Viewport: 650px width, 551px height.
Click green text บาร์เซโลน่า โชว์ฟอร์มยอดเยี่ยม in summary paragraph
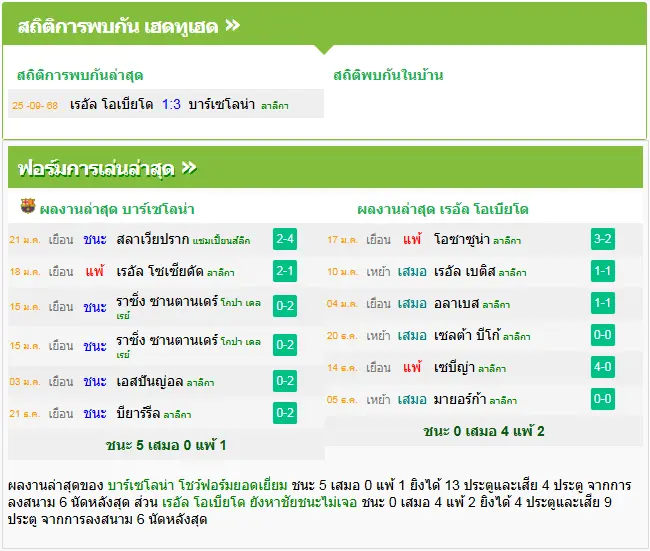tap(197, 485)
